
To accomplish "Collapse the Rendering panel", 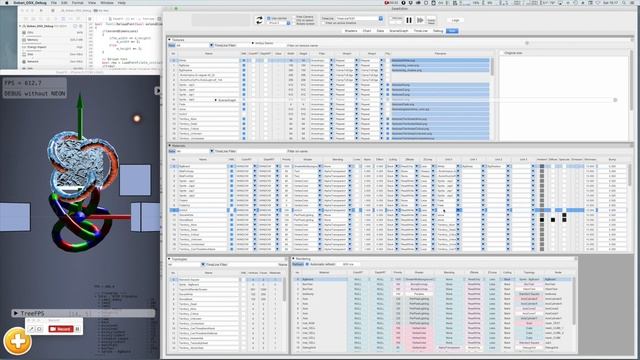I will click(x=293, y=259).
